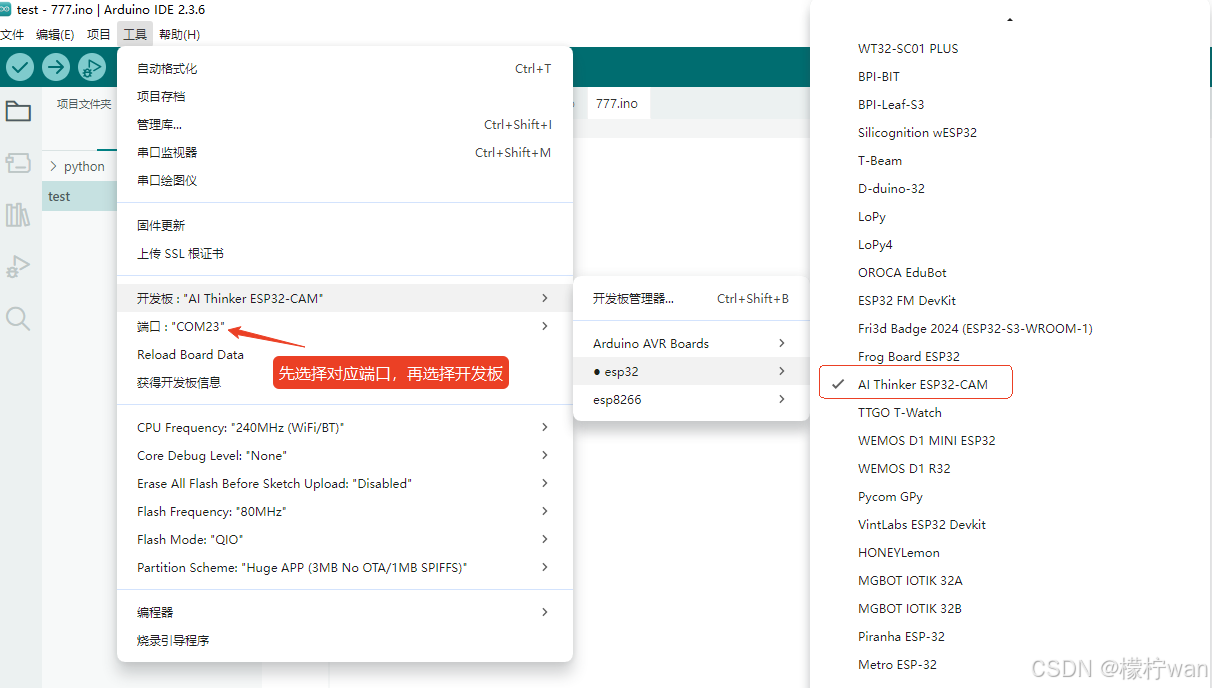Expand Arduino AVR Boards submenu
The image size is (1212, 688).
691,343
